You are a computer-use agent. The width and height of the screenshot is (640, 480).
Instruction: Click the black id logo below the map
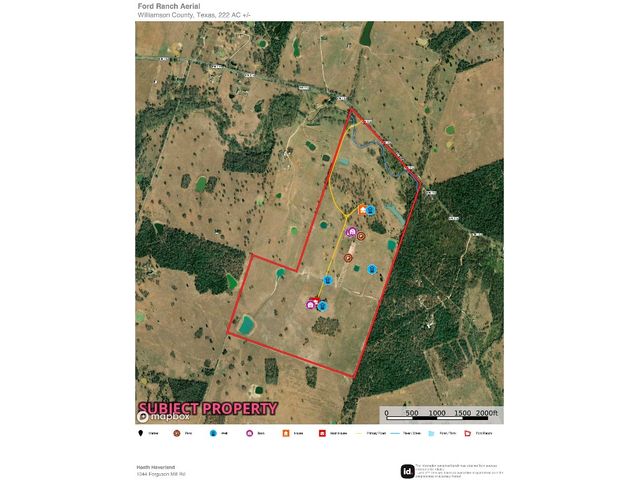[x=407, y=471]
